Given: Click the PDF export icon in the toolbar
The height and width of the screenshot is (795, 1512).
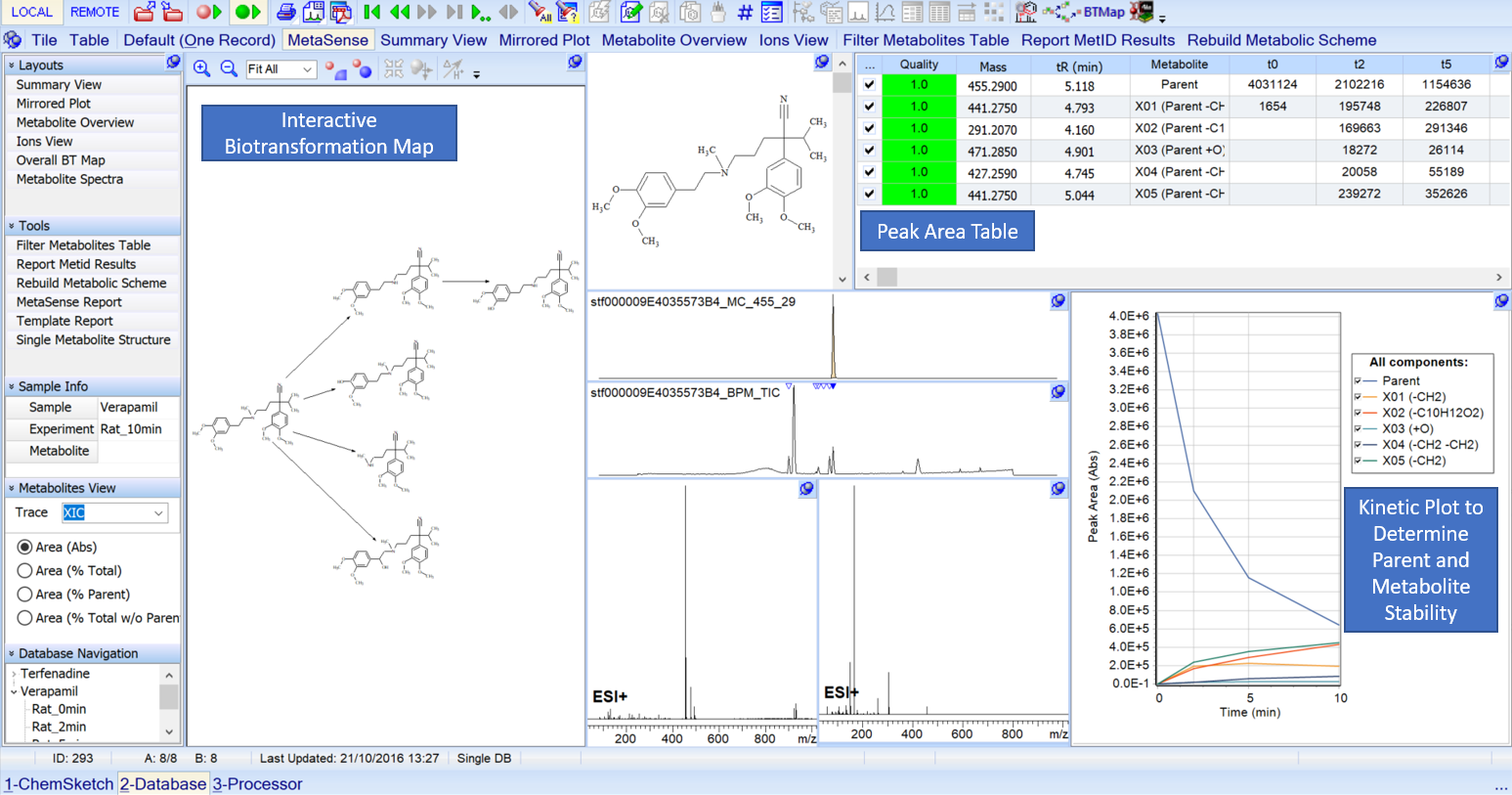Looking at the screenshot, I should click(x=340, y=13).
